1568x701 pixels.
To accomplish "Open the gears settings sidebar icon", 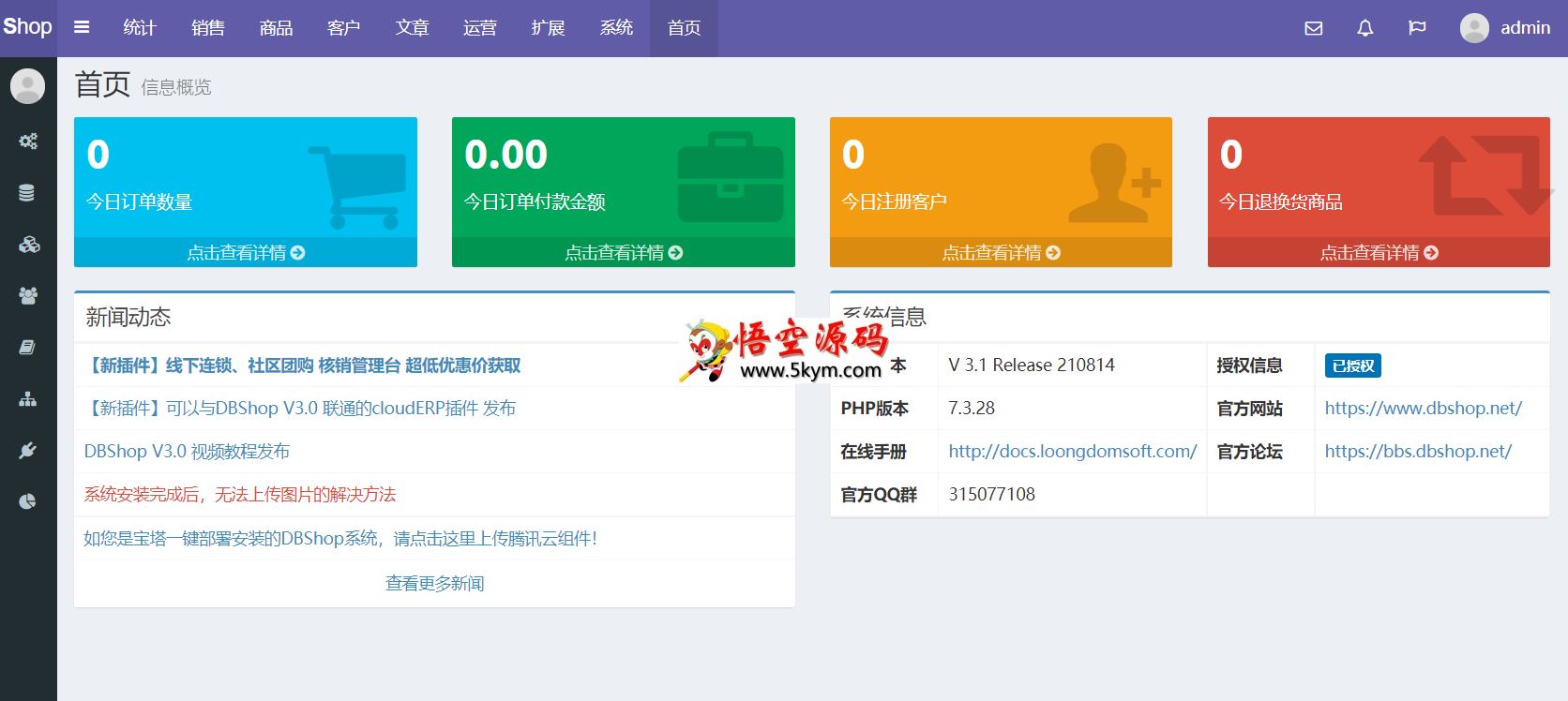I will click(28, 142).
